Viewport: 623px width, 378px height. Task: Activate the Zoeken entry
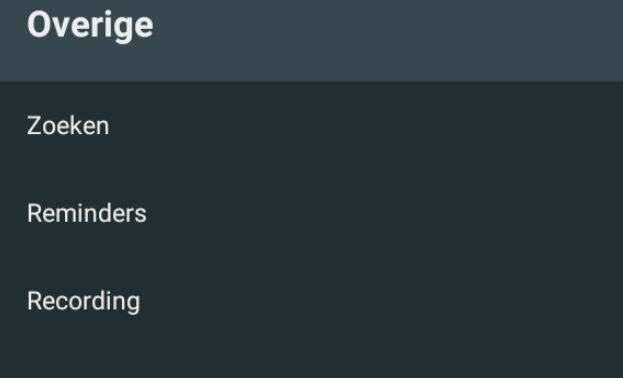(312, 126)
